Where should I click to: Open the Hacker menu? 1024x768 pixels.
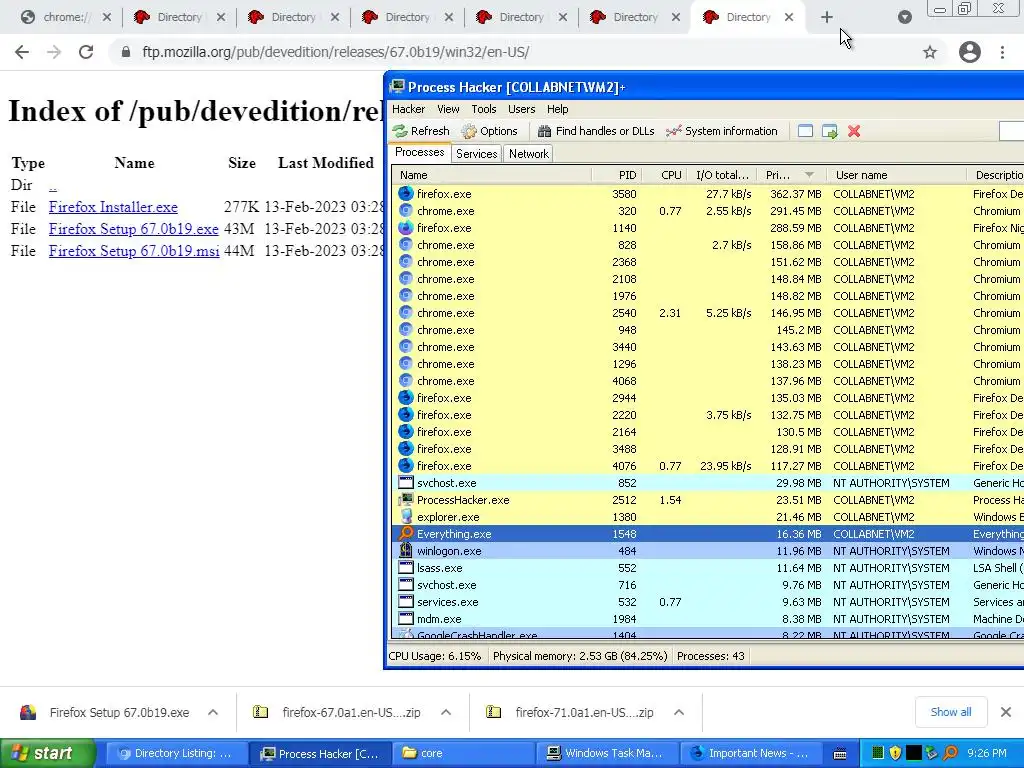click(x=408, y=109)
